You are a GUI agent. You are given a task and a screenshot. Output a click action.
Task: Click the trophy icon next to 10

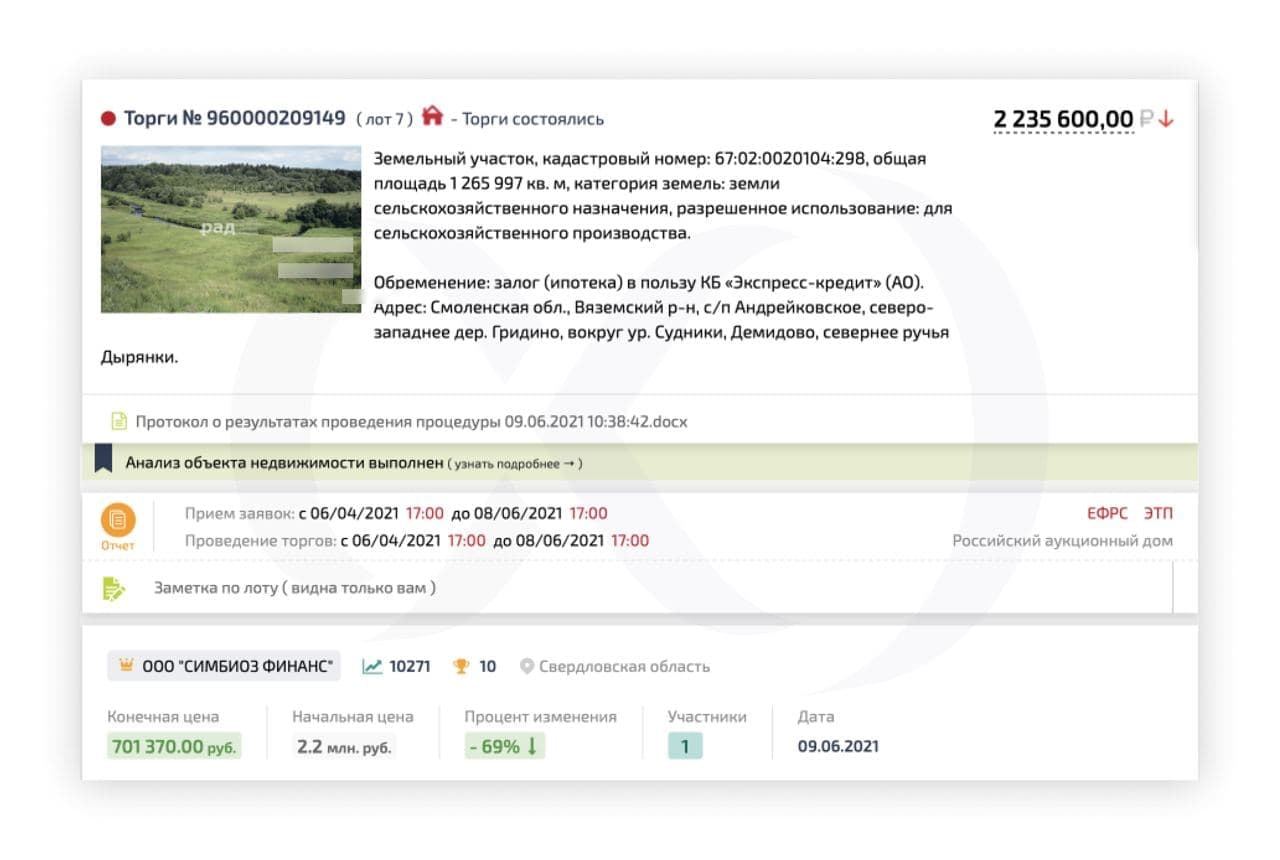pyautogui.click(x=461, y=666)
